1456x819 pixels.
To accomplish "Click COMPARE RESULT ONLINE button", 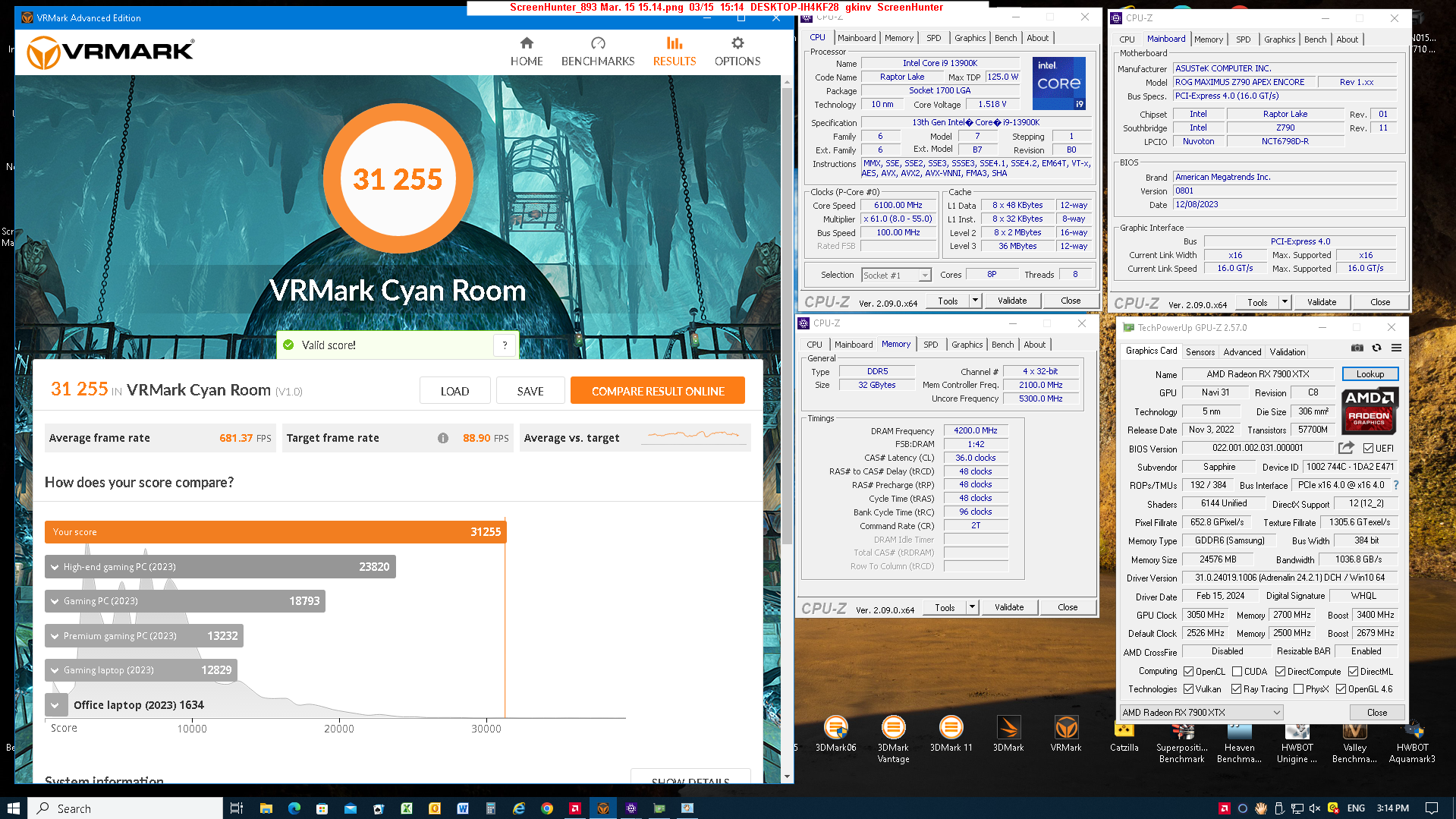I will click(x=658, y=391).
